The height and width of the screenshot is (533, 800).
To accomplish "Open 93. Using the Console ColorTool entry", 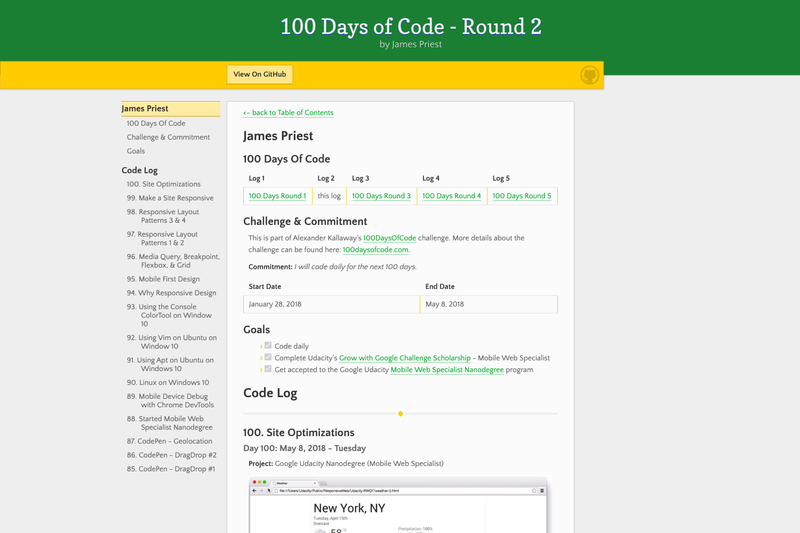I will (x=169, y=315).
